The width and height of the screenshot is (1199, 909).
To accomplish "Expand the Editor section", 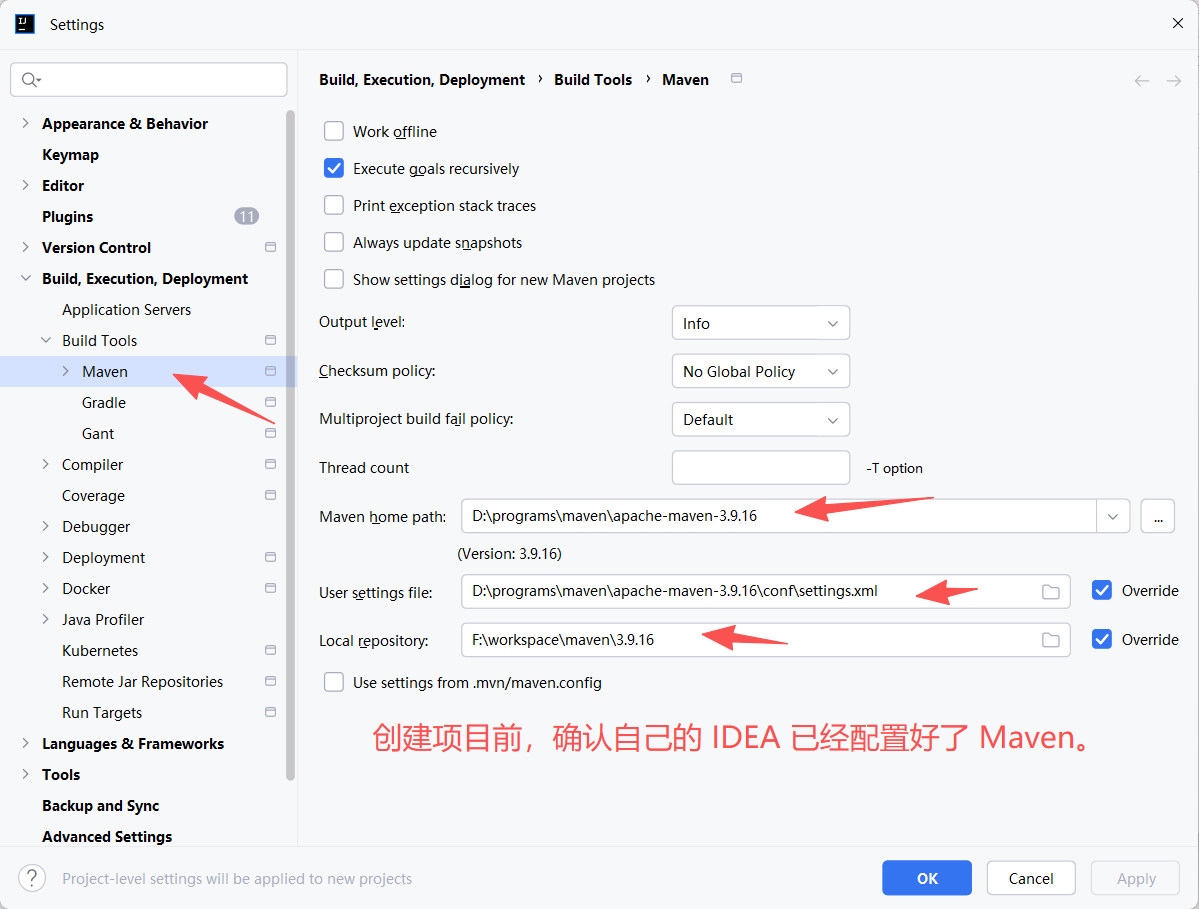I will (25, 185).
